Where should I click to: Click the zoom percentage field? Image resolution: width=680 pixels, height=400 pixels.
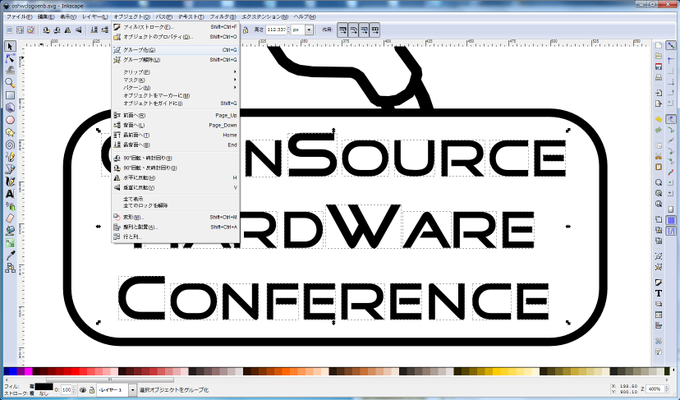click(654, 389)
